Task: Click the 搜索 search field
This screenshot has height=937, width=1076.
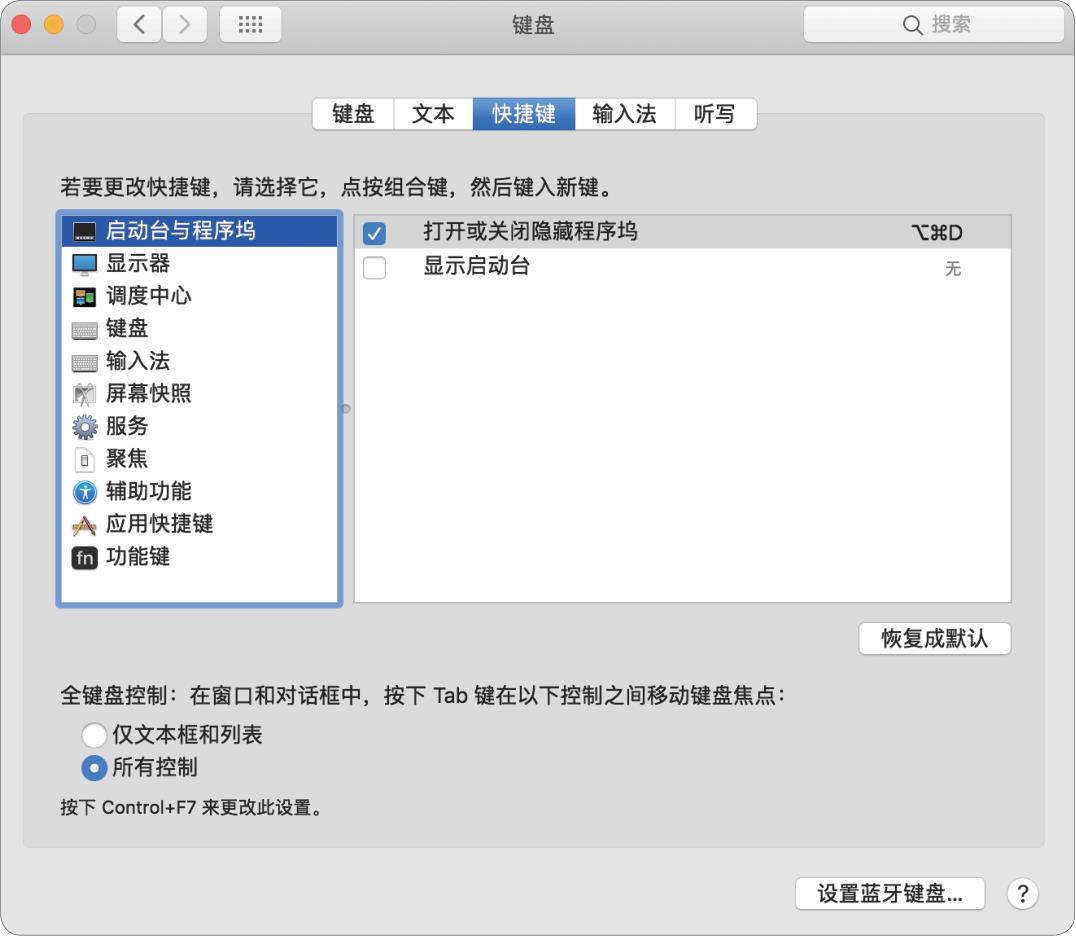Action: (x=934, y=25)
